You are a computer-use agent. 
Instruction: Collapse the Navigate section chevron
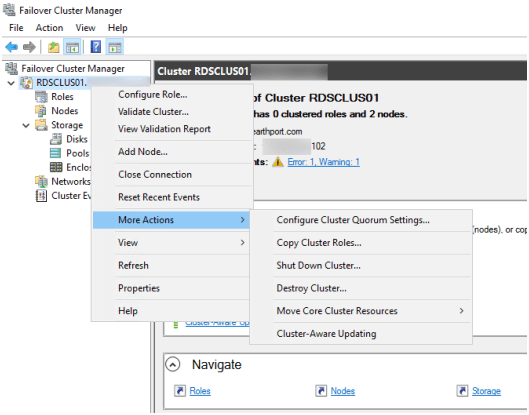coord(173,365)
